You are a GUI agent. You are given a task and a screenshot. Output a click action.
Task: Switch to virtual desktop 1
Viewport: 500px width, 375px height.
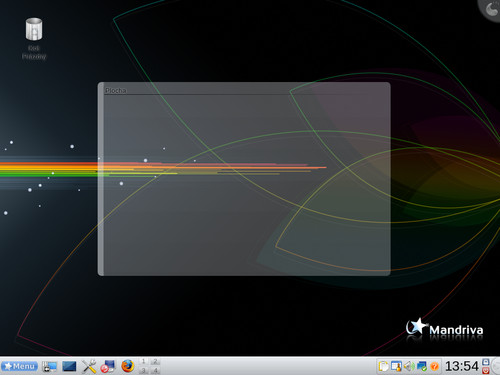(143, 362)
